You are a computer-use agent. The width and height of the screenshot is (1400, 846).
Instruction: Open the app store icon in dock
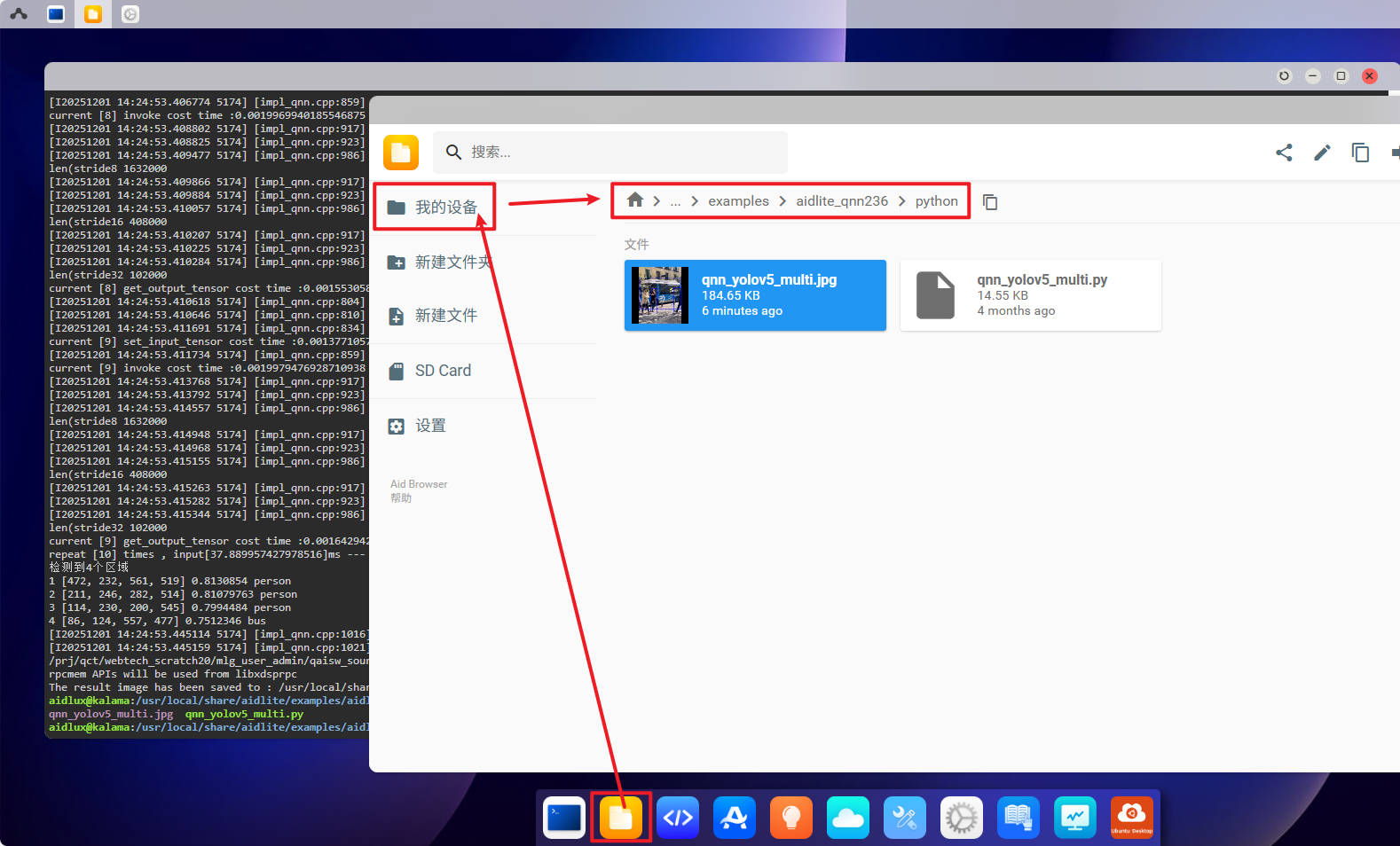(734, 818)
